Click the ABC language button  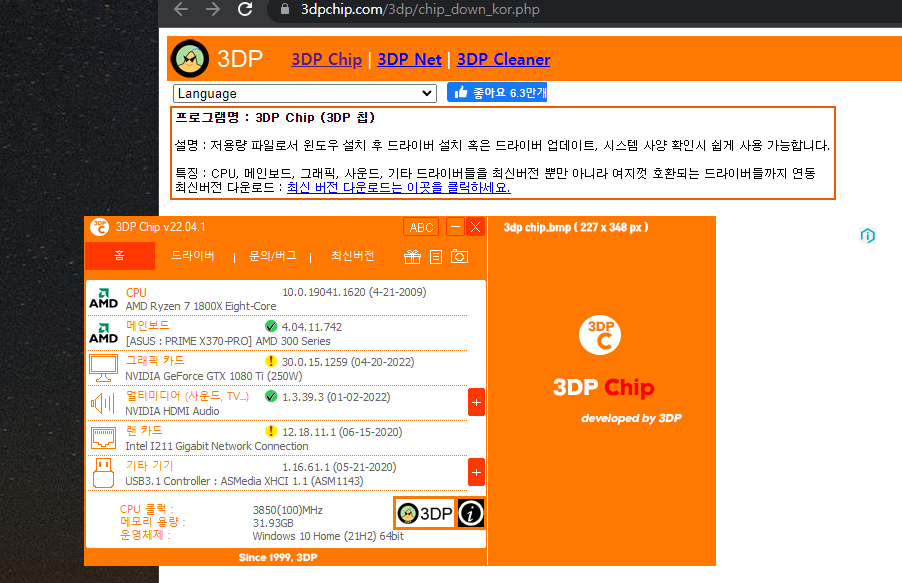421,227
